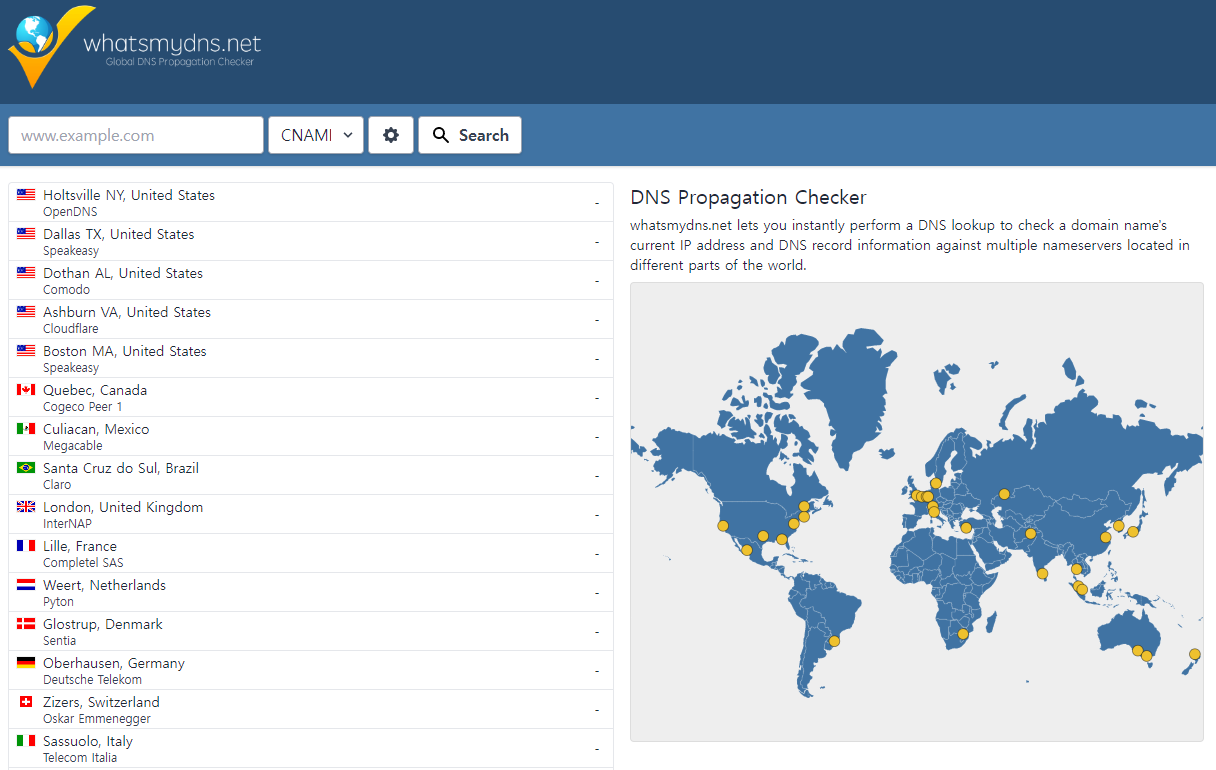Select the Glostrup, Denmark row text
Screen dimensions: 1216x770
pos(103,624)
